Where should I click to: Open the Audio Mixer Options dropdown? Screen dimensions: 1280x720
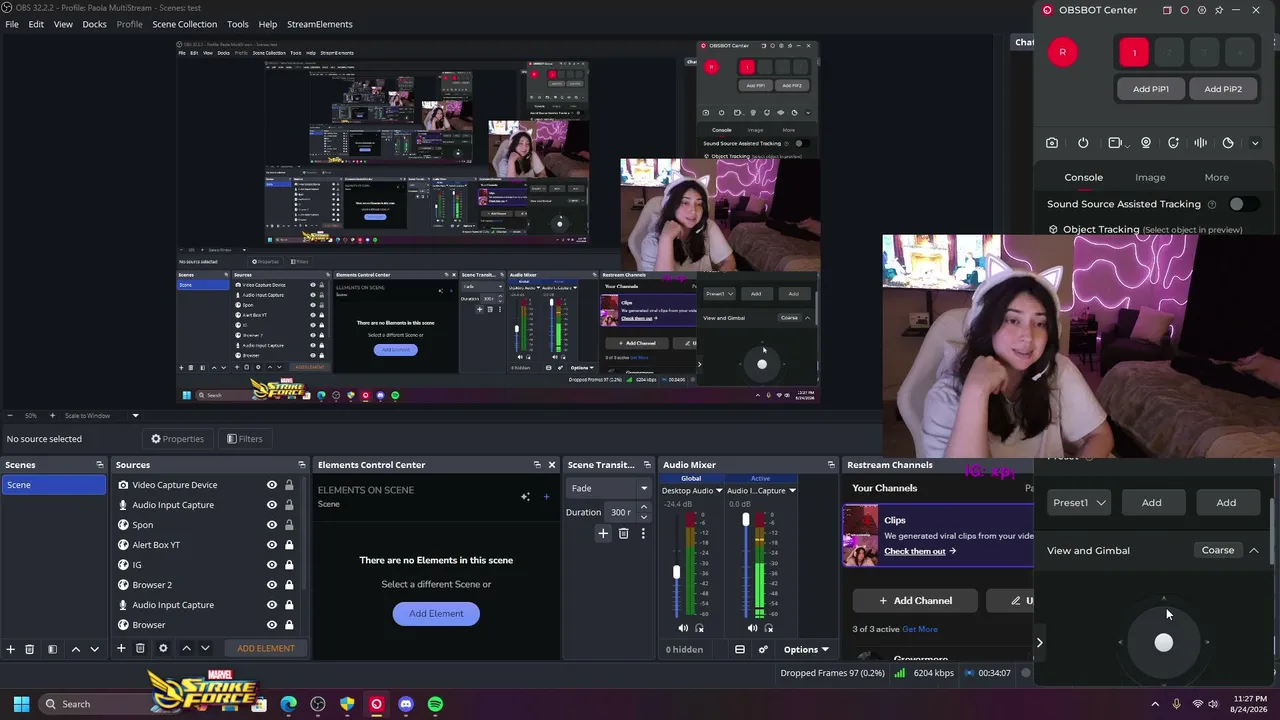pyautogui.click(x=806, y=650)
